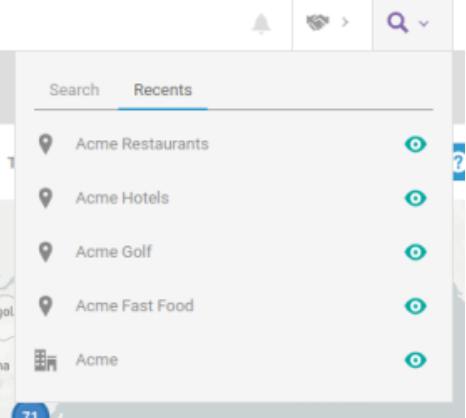Toggle the eye icon for the Acme company
Screen dimensions: 466x418
click(415, 360)
